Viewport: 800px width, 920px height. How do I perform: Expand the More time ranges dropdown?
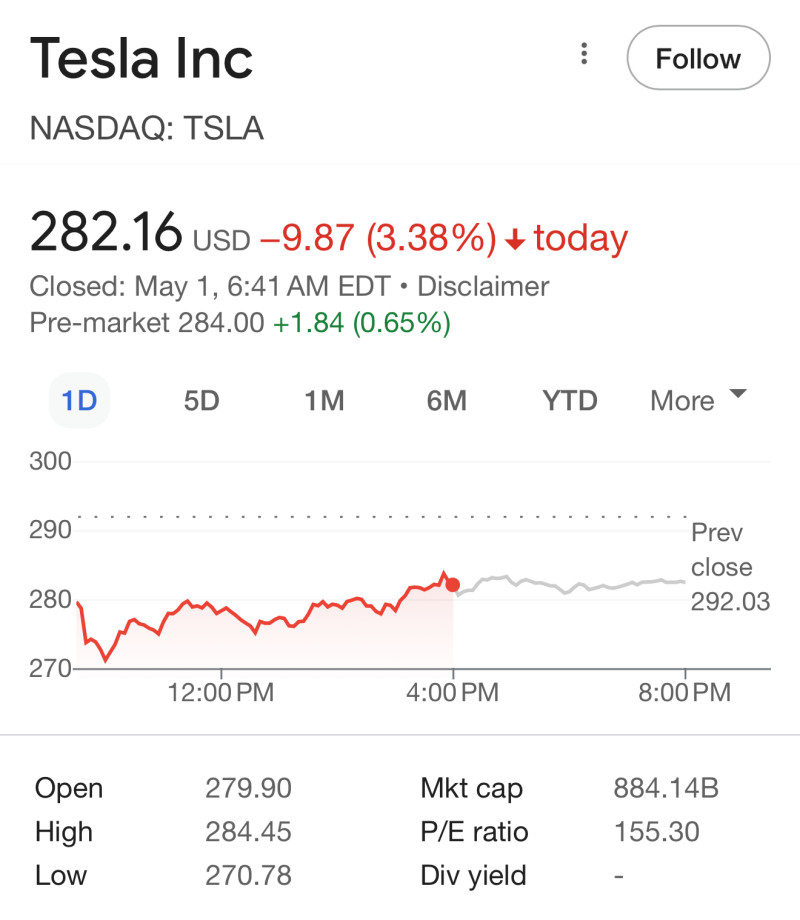[x=698, y=401]
